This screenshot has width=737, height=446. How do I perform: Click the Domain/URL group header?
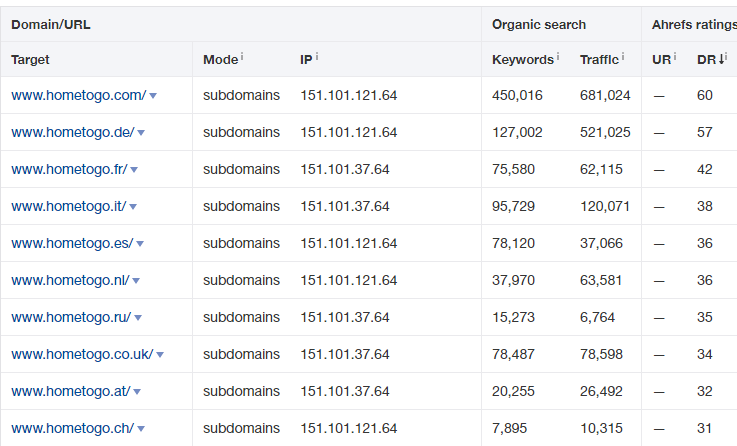click(51, 24)
